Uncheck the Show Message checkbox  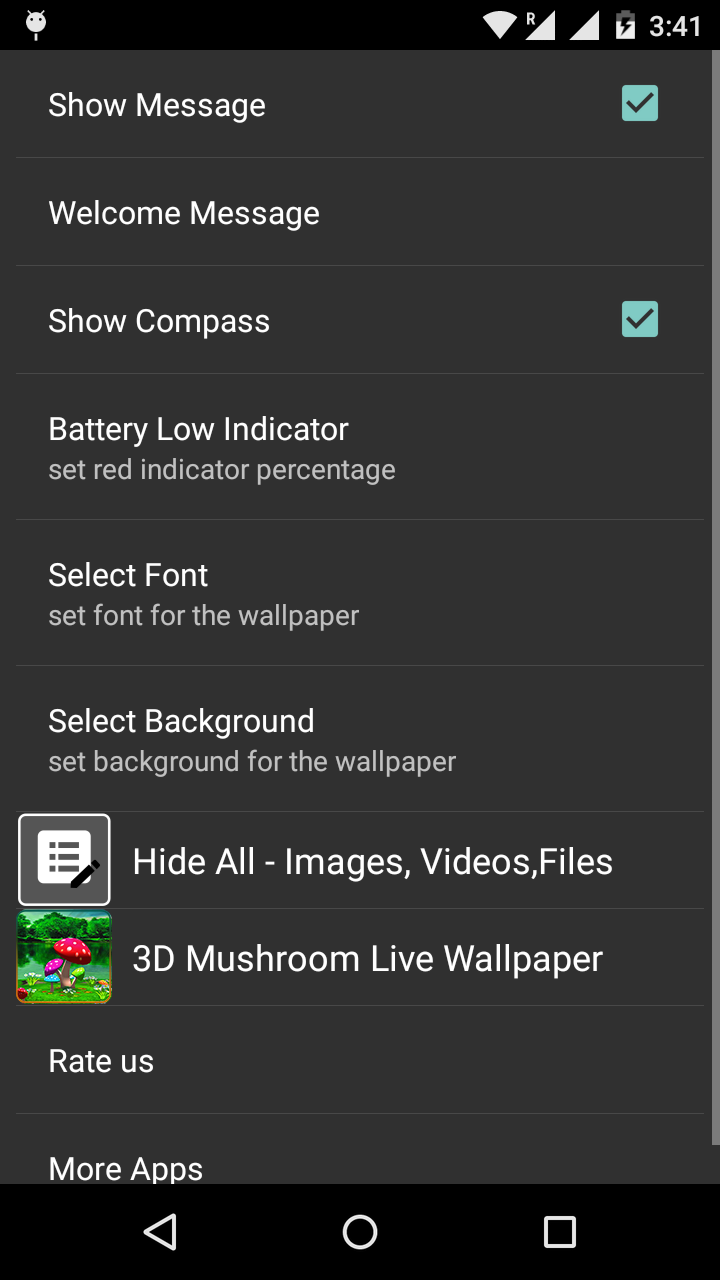pyautogui.click(x=639, y=103)
